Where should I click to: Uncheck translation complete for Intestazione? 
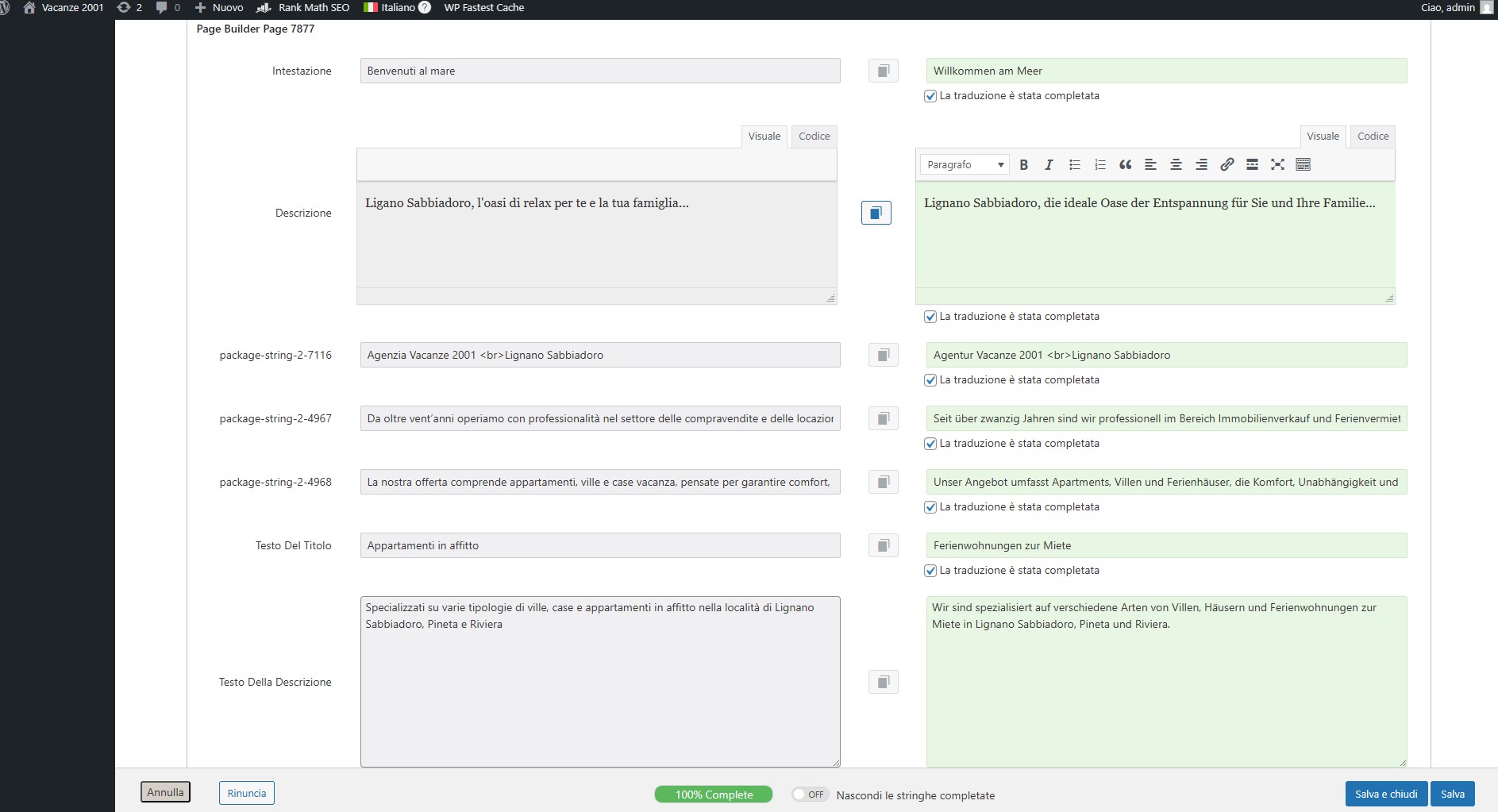pyautogui.click(x=930, y=96)
